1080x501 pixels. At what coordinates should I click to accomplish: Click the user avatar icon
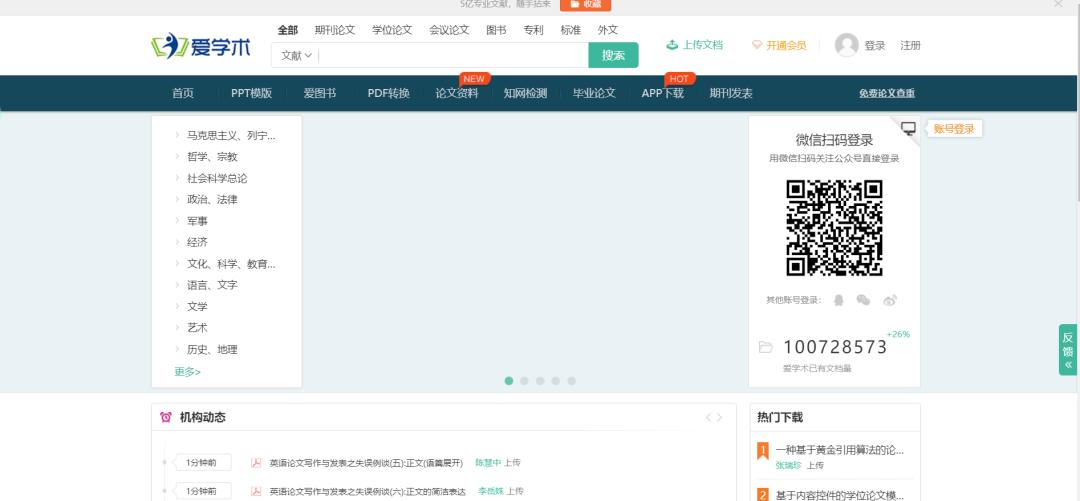(x=847, y=45)
